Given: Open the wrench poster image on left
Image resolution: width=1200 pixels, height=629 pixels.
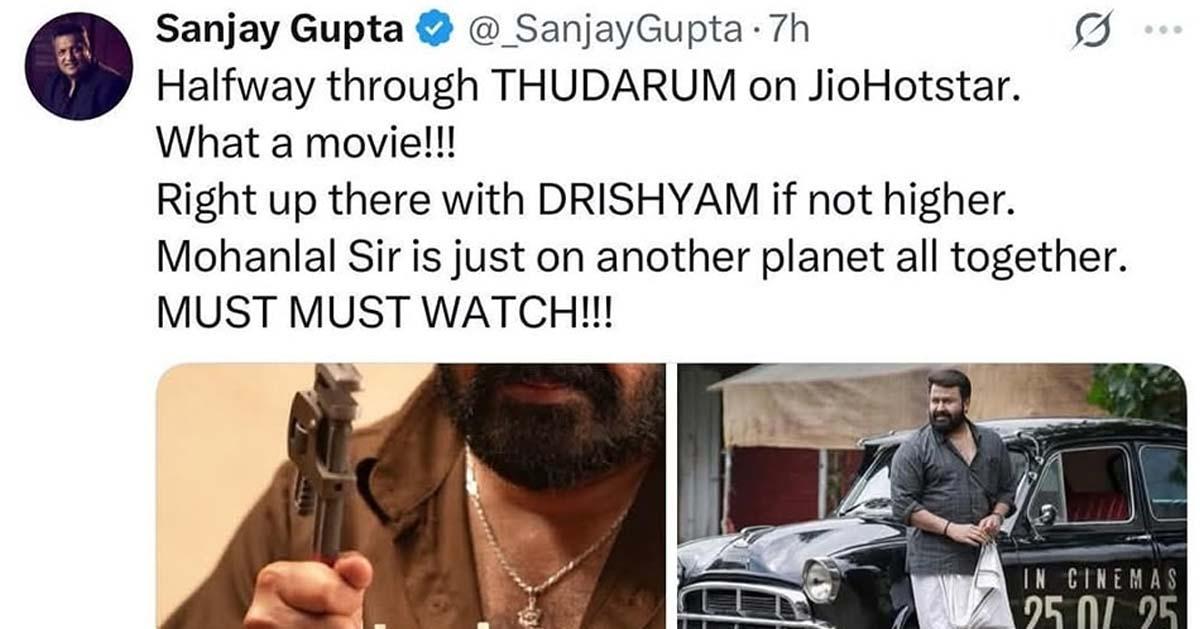Looking at the screenshot, I should tap(411, 496).
